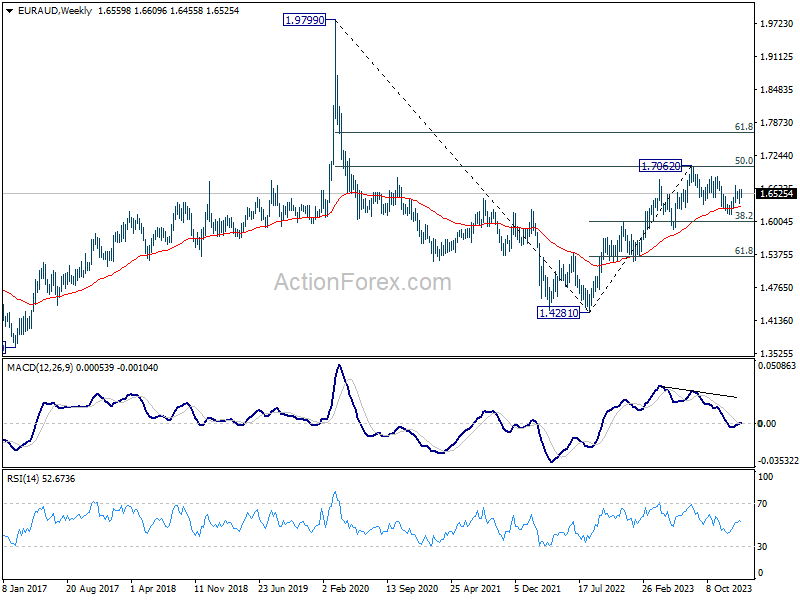Click the 1.91125 price axis value
The width and height of the screenshot is (800, 600).
tap(777, 57)
